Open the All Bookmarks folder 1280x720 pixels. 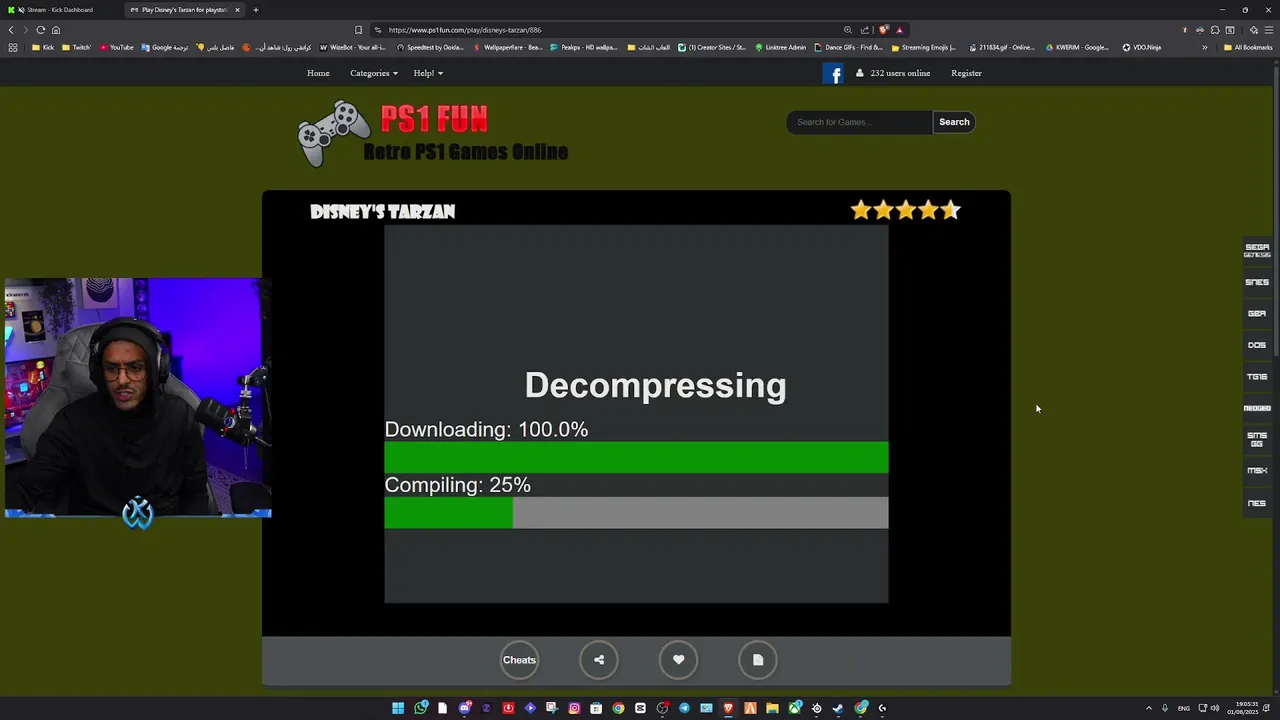[1248, 47]
